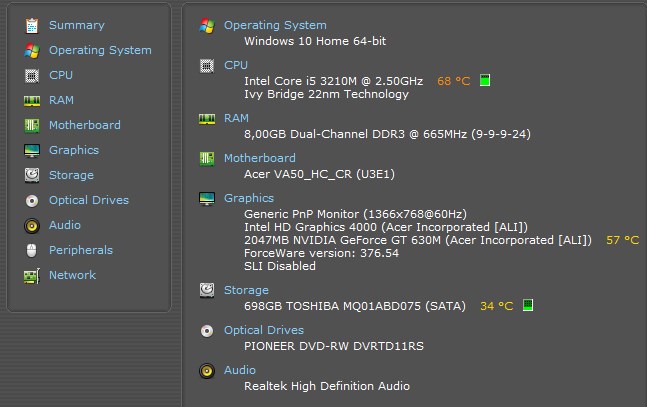
Task: Click the RAM stick icon in main panel
Action: tap(207, 119)
